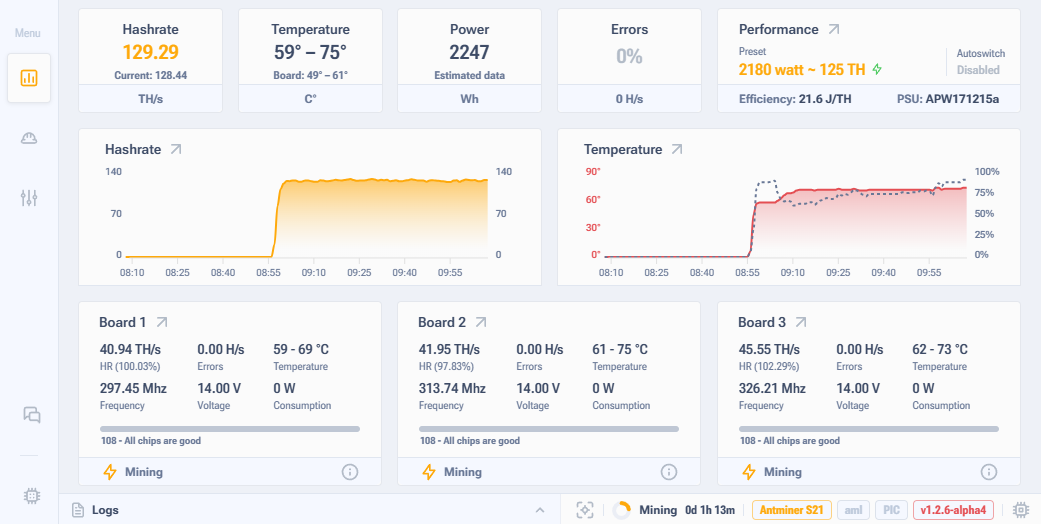Click the Board 1 info icon

(x=350, y=472)
